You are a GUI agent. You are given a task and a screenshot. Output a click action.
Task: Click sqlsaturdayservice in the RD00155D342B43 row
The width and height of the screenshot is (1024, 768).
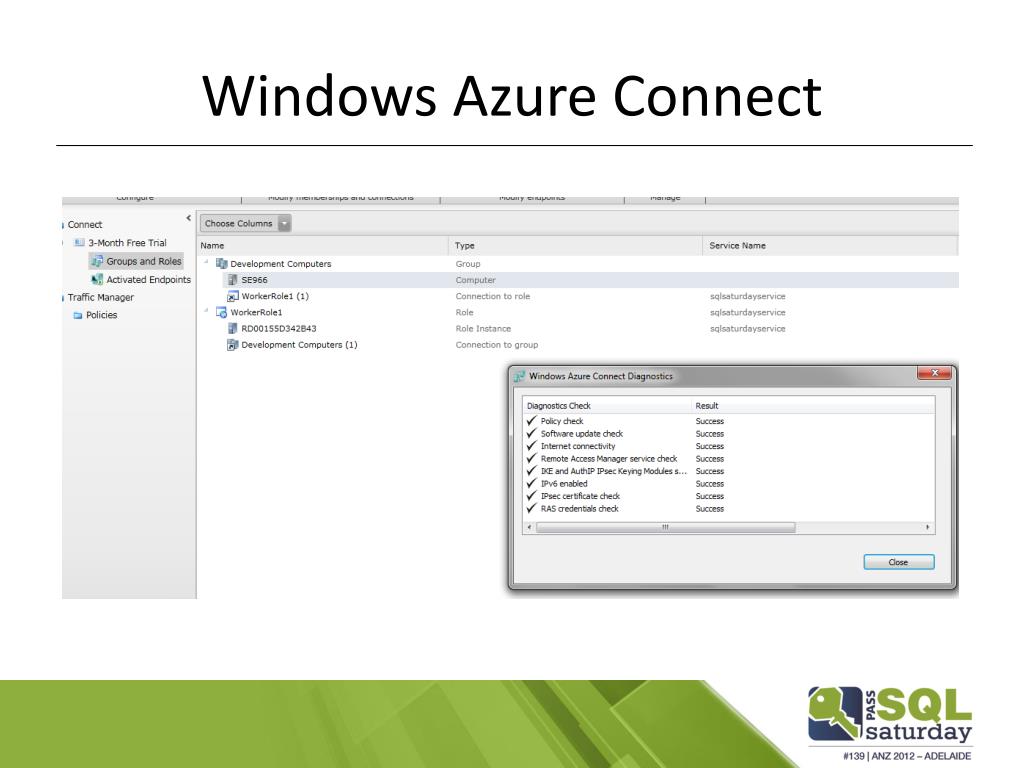coord(748,328)
